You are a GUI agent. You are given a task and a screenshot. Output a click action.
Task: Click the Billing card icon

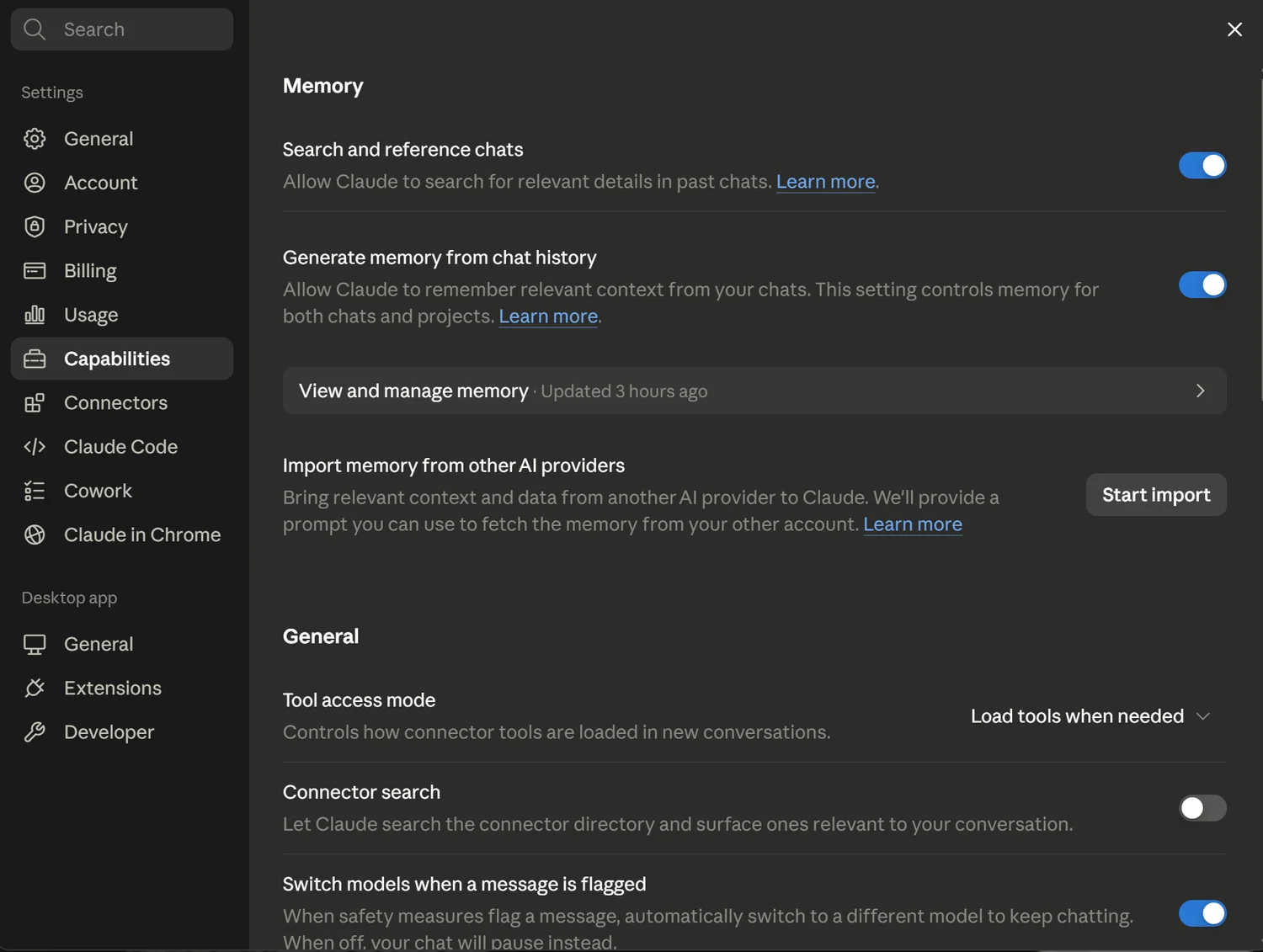[x=35, y=270]
